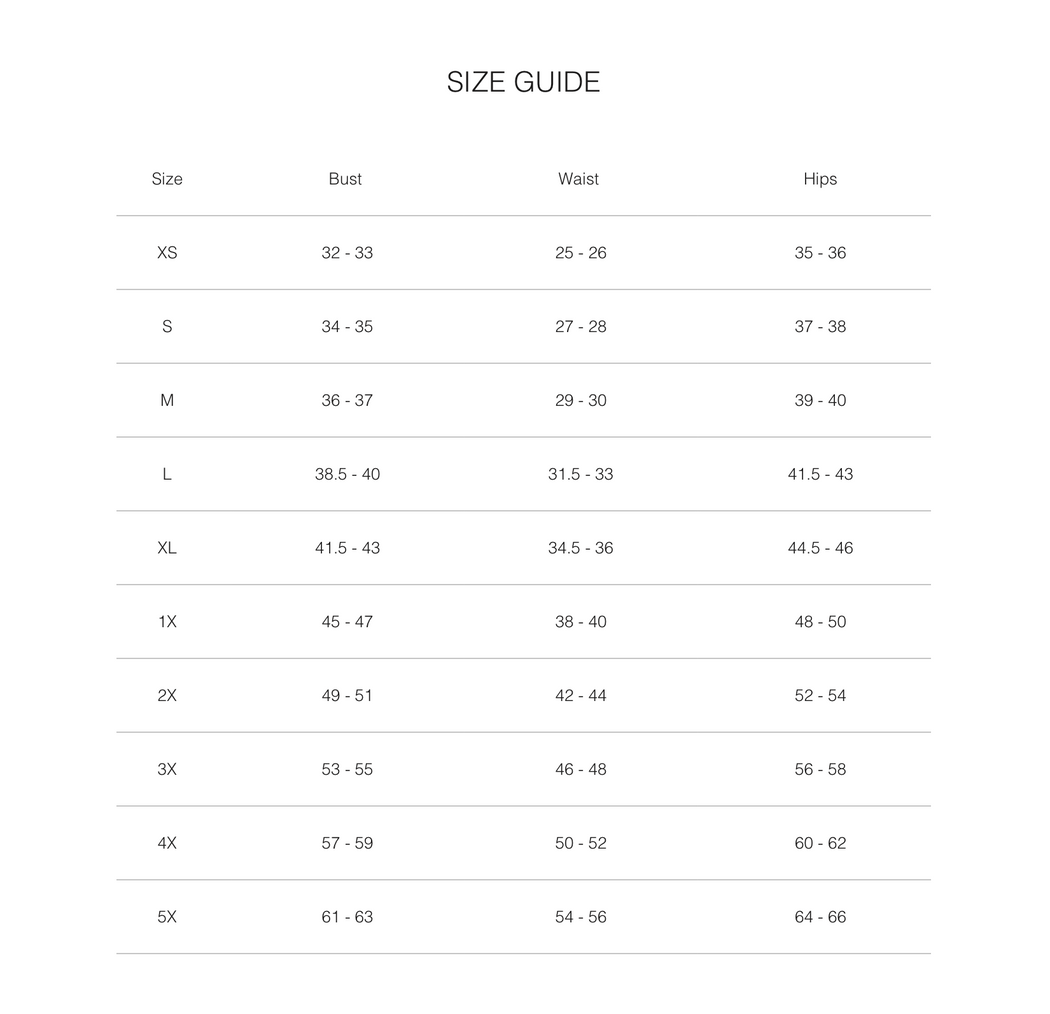This screenshot has height=1014, width=1050.
Task: Select the XL bust measurement cell
Action: (x=347, y=548)
